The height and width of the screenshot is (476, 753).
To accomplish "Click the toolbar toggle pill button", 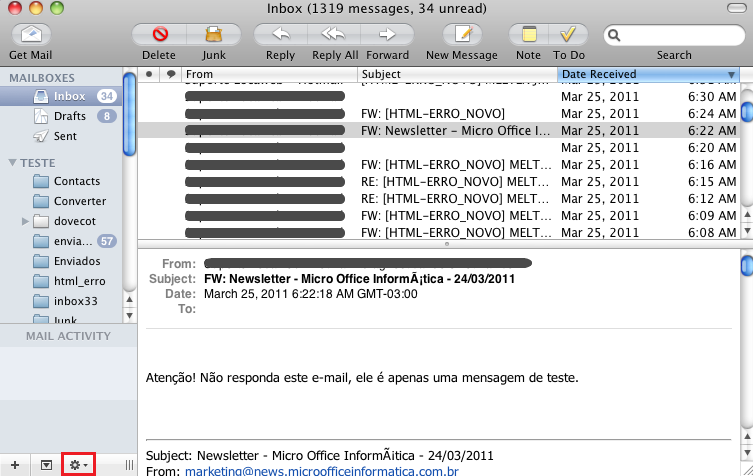I will [x=736, y=8].
